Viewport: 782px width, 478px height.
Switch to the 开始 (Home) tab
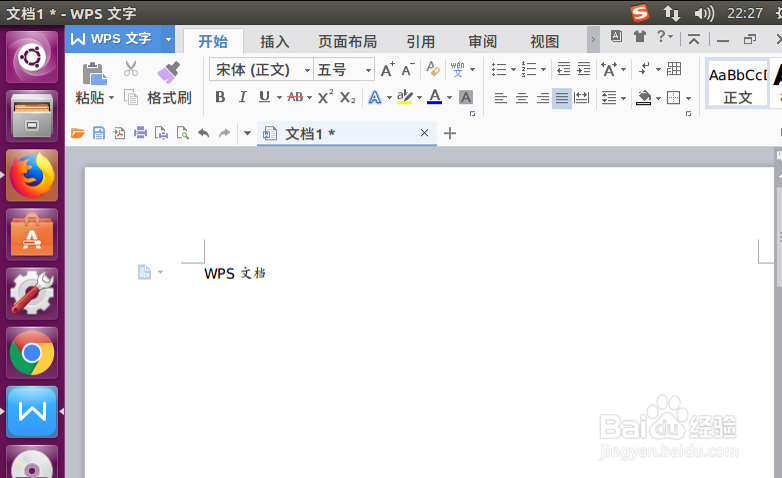click(x=213, y=41)
